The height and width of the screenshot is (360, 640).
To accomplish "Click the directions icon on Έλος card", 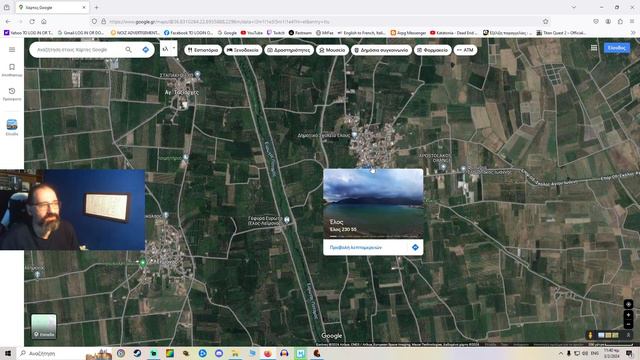I will 415,247.
